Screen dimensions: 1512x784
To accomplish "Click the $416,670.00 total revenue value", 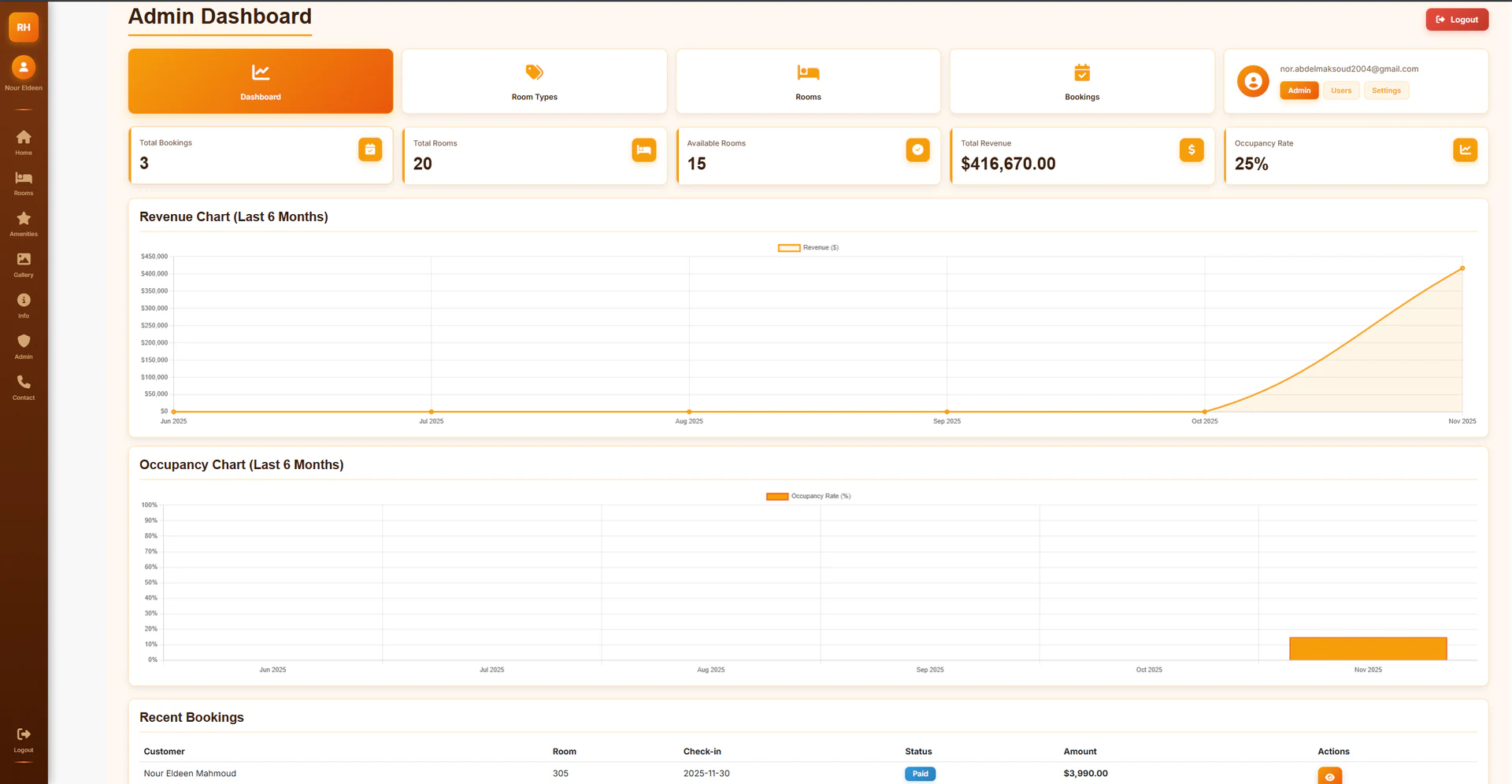I will pos(1008,164).
